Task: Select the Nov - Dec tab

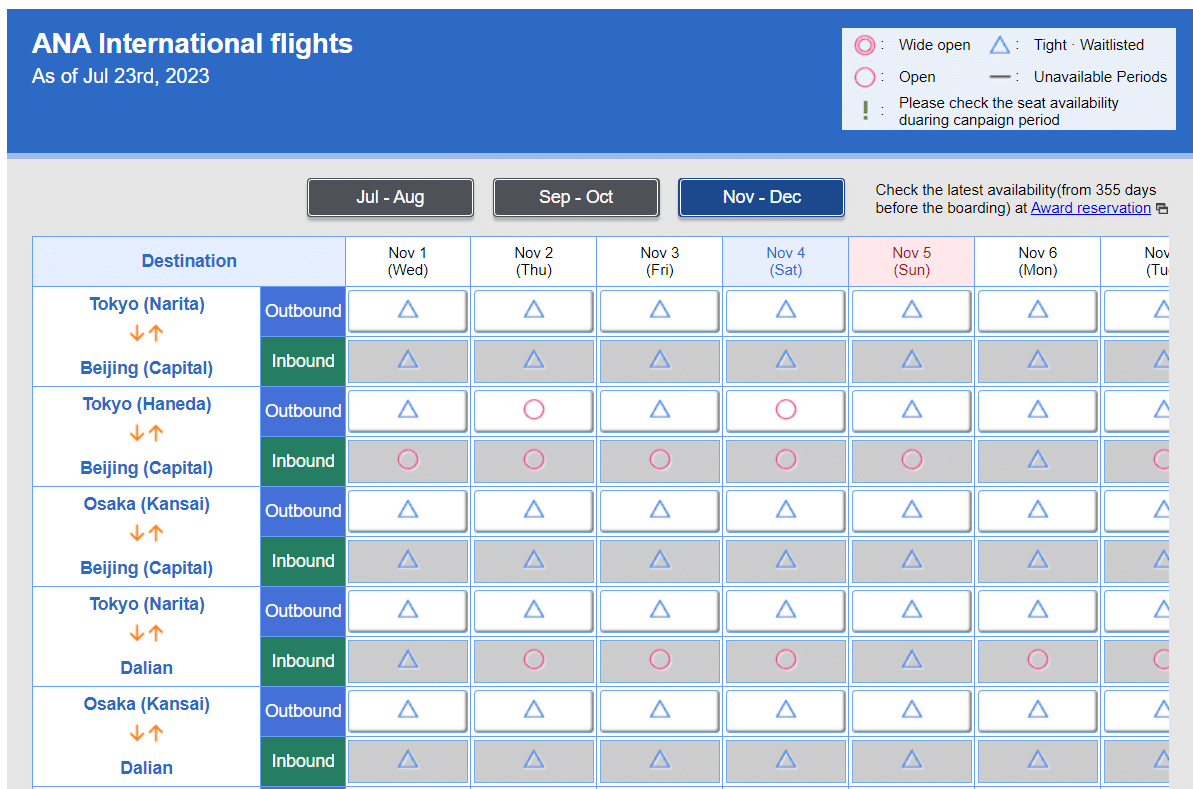Action: pyautogui.click(x=762, y=197)
